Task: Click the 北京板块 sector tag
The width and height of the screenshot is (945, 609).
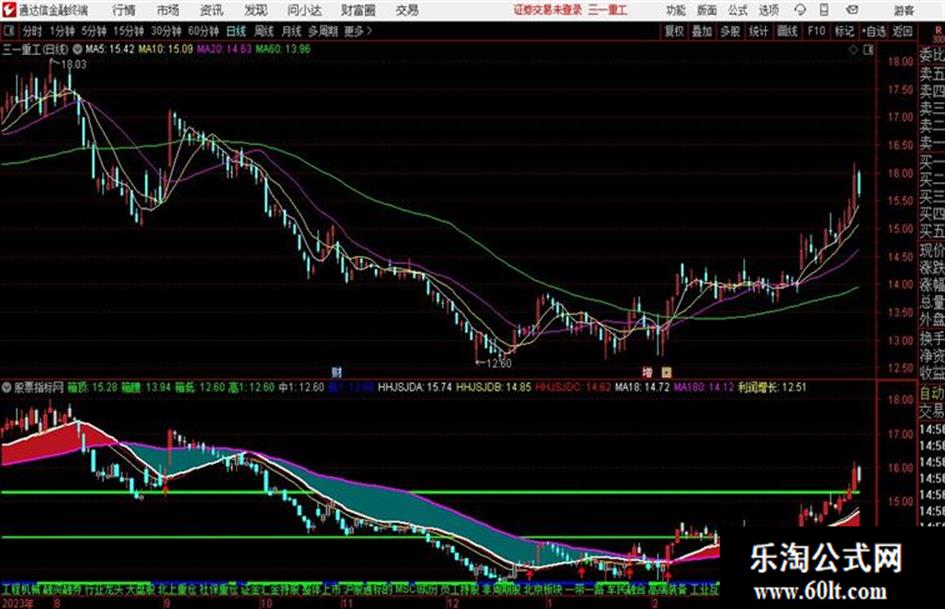Action: 542,589
